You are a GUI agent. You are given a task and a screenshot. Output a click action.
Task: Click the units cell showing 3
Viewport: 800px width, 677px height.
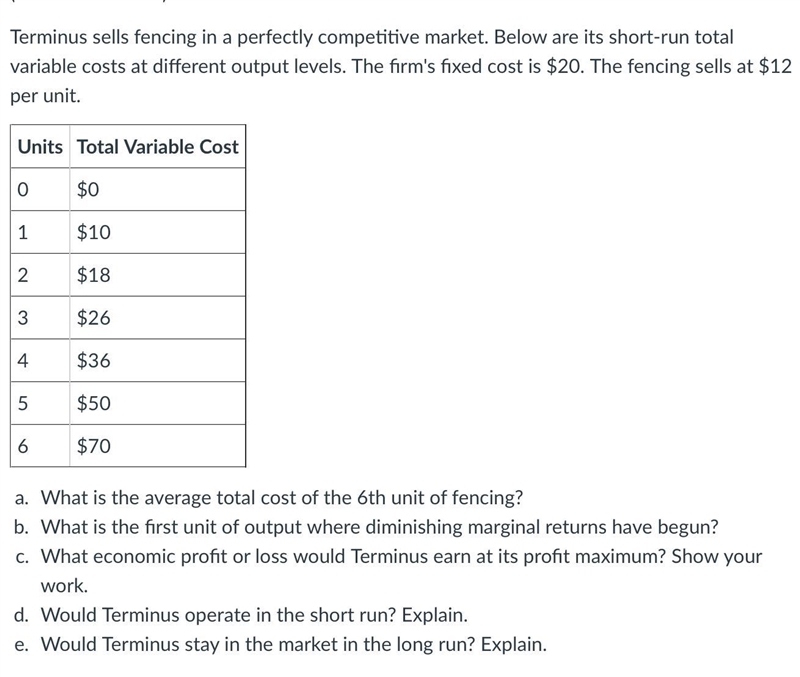[40, 318]
